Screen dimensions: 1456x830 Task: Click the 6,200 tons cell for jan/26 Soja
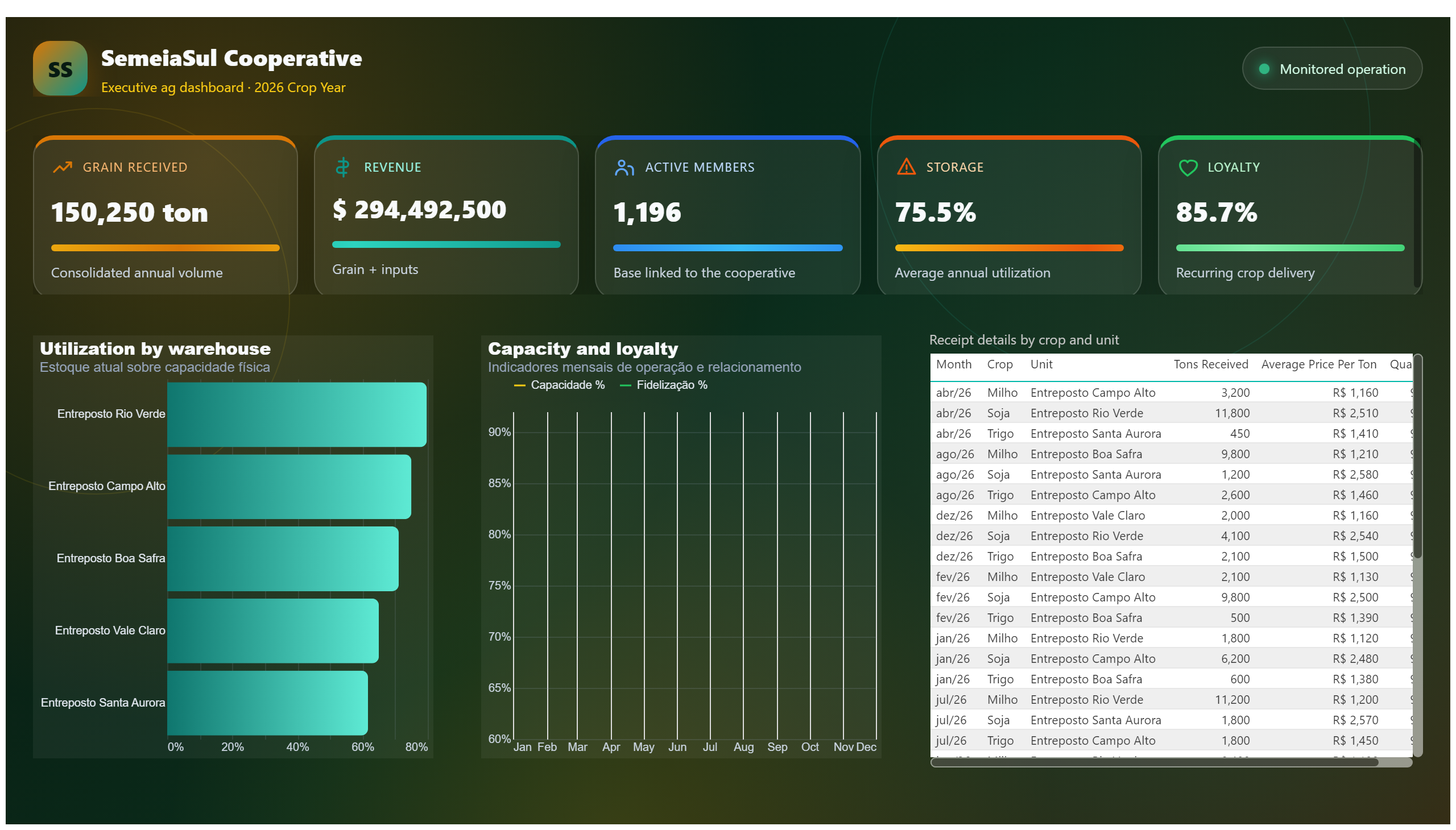(x=1235, y=659)
